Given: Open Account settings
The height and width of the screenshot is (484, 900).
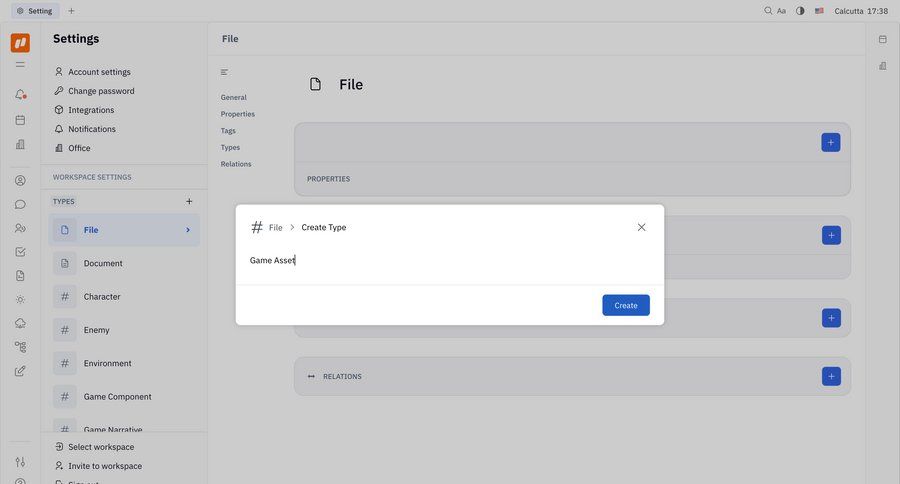Looking at the screenshot, I should (x=99, y=72).
